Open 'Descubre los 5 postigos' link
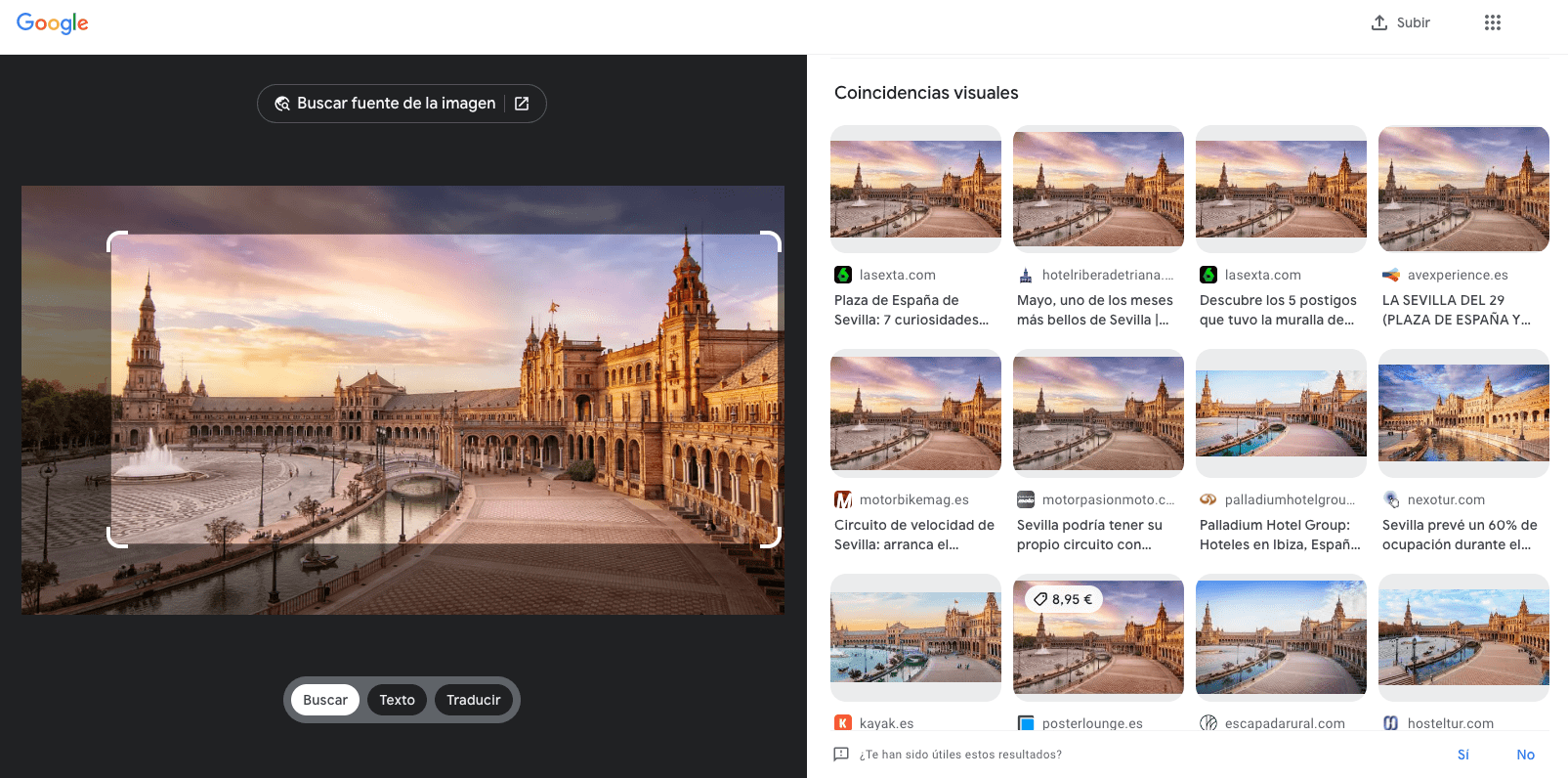Screen dimensions: 1568x778 coord(1278,310)
